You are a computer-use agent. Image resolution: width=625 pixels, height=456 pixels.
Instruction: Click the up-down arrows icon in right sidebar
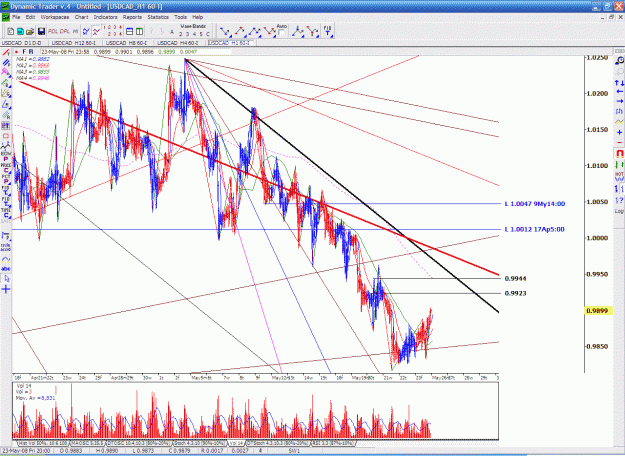pos(619,83)
